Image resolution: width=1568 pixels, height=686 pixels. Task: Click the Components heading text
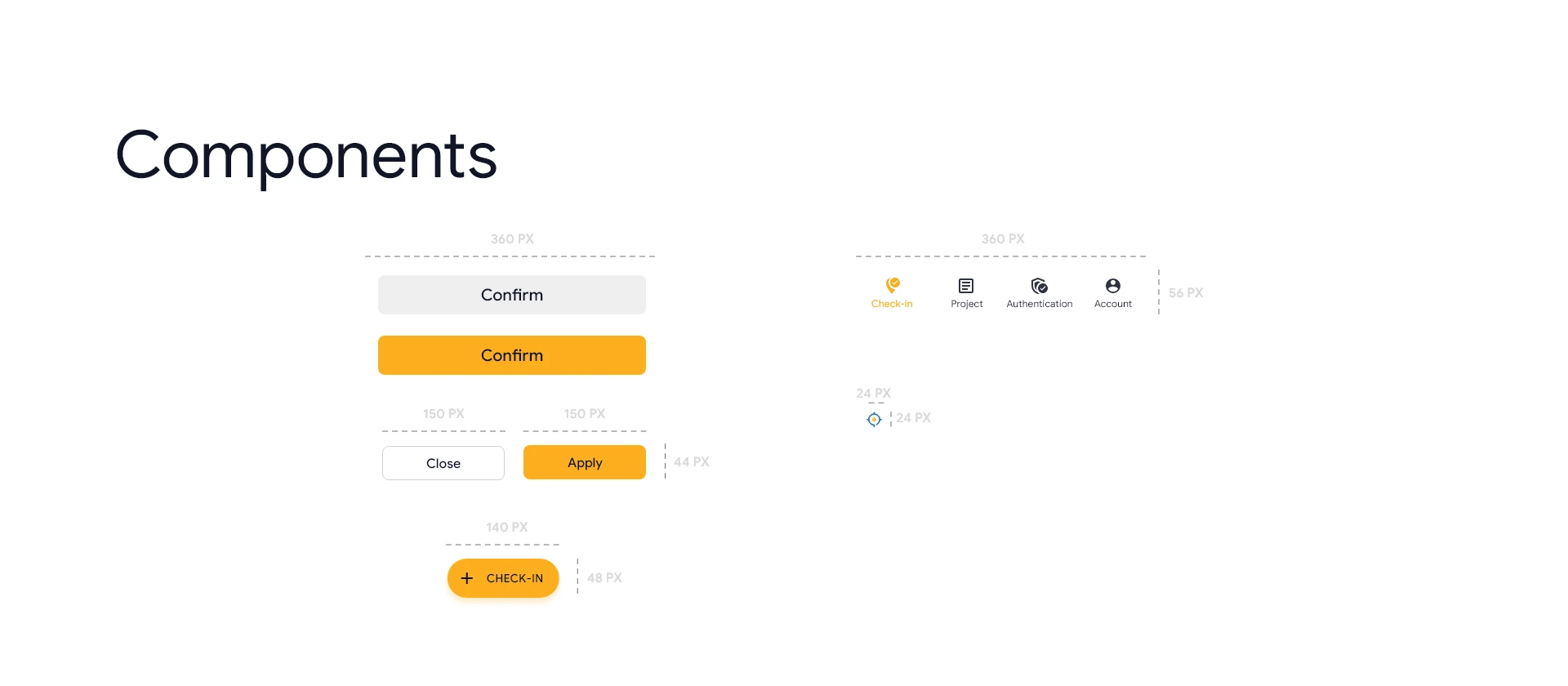pyautogui.click(x=306, y=155)
